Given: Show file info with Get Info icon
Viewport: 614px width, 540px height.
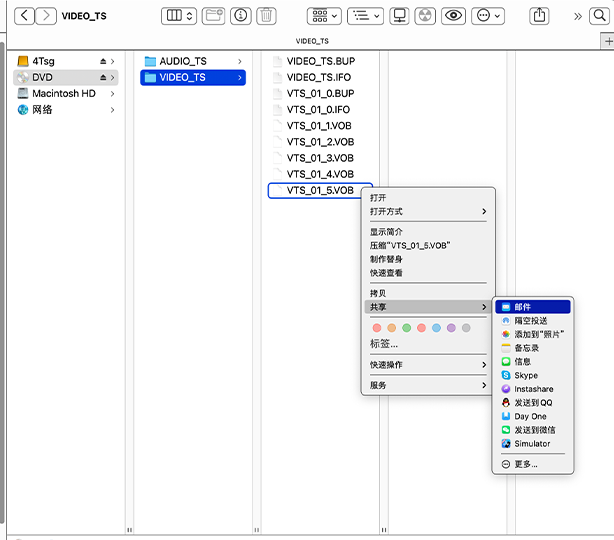Looking at the screenshot, I should pos(240,16).
